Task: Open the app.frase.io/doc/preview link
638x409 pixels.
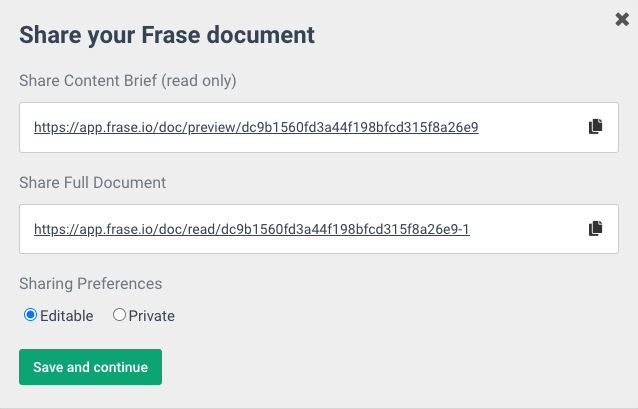Action: [256, 127]
